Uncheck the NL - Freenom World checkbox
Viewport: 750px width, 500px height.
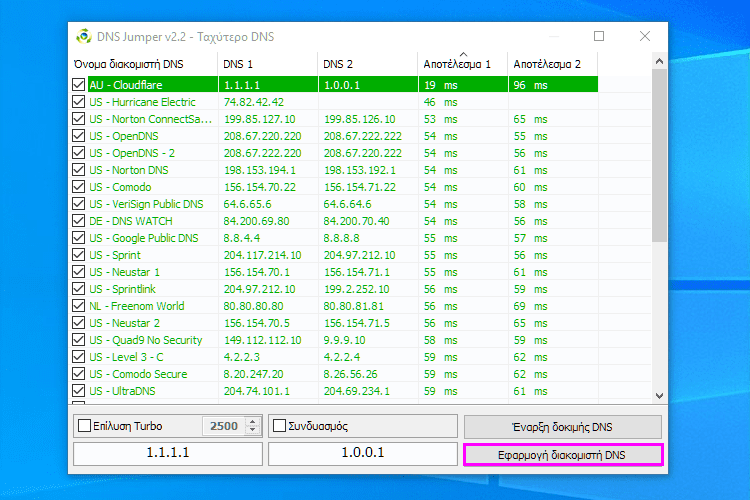tap(78, 306)
